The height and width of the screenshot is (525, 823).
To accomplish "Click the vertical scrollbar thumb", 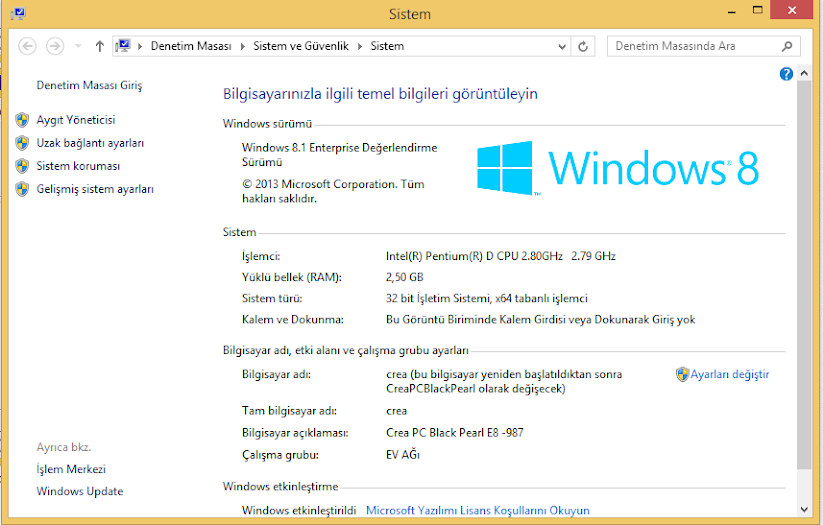I will point(804,276).
